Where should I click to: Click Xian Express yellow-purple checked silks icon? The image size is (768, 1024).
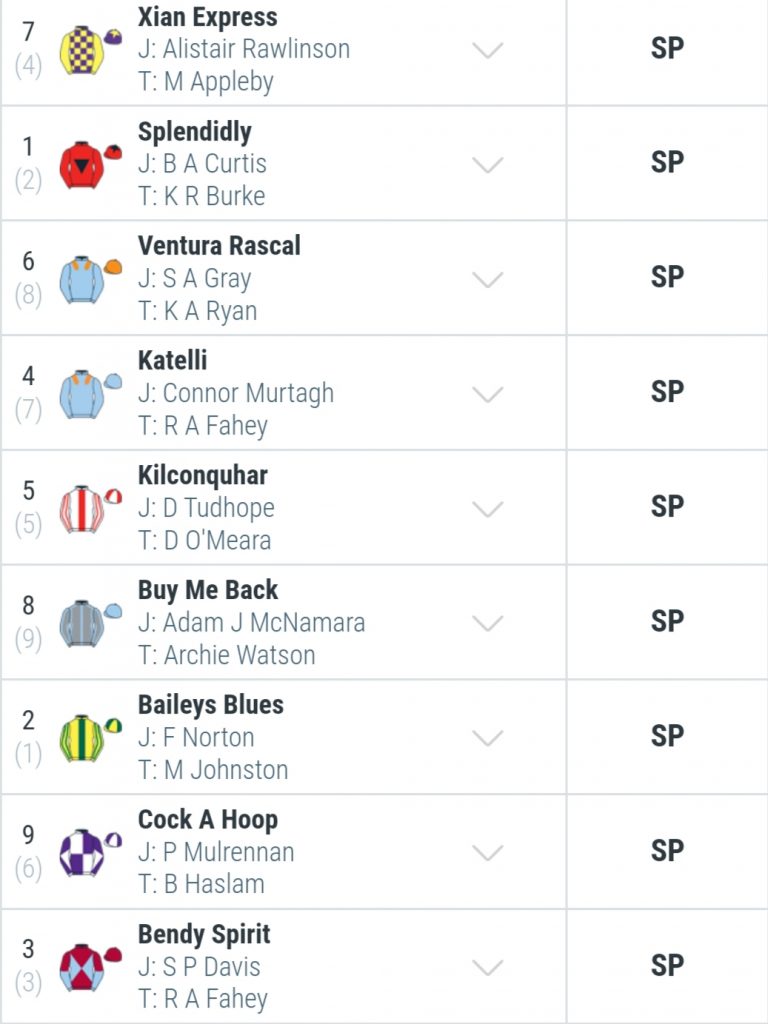pyautogui.click(x=90, y=50)
